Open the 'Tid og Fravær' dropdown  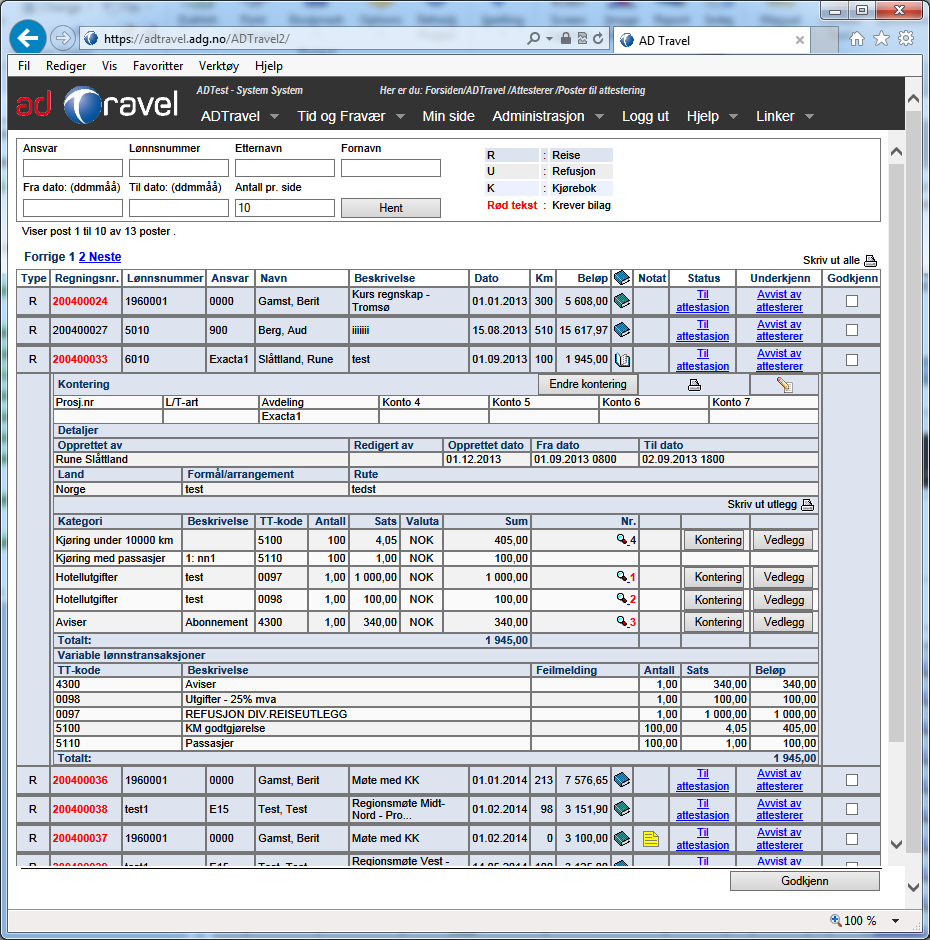[350, 116]
